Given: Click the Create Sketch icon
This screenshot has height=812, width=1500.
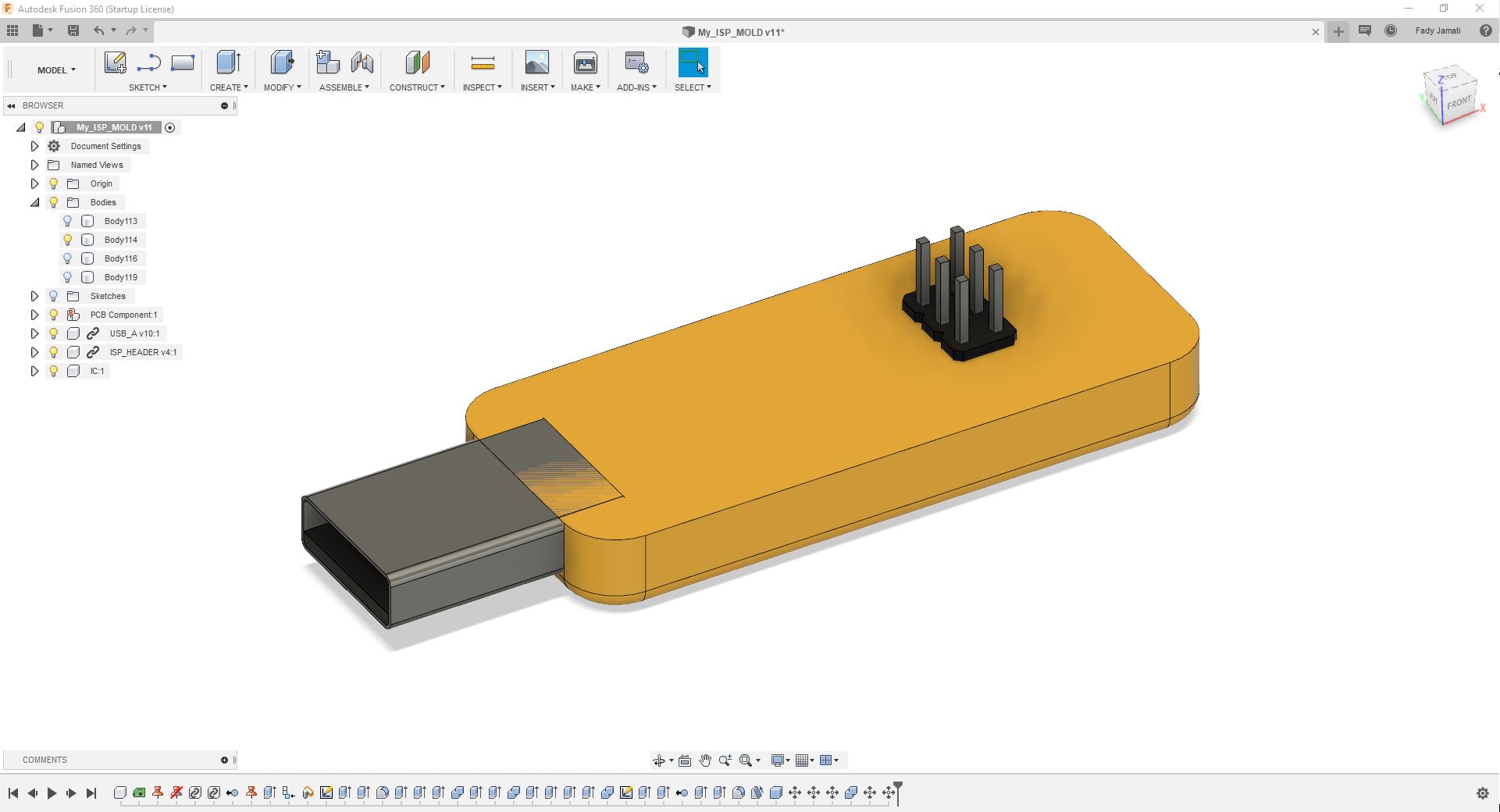Looking at the screenshot, I should 115,62.
